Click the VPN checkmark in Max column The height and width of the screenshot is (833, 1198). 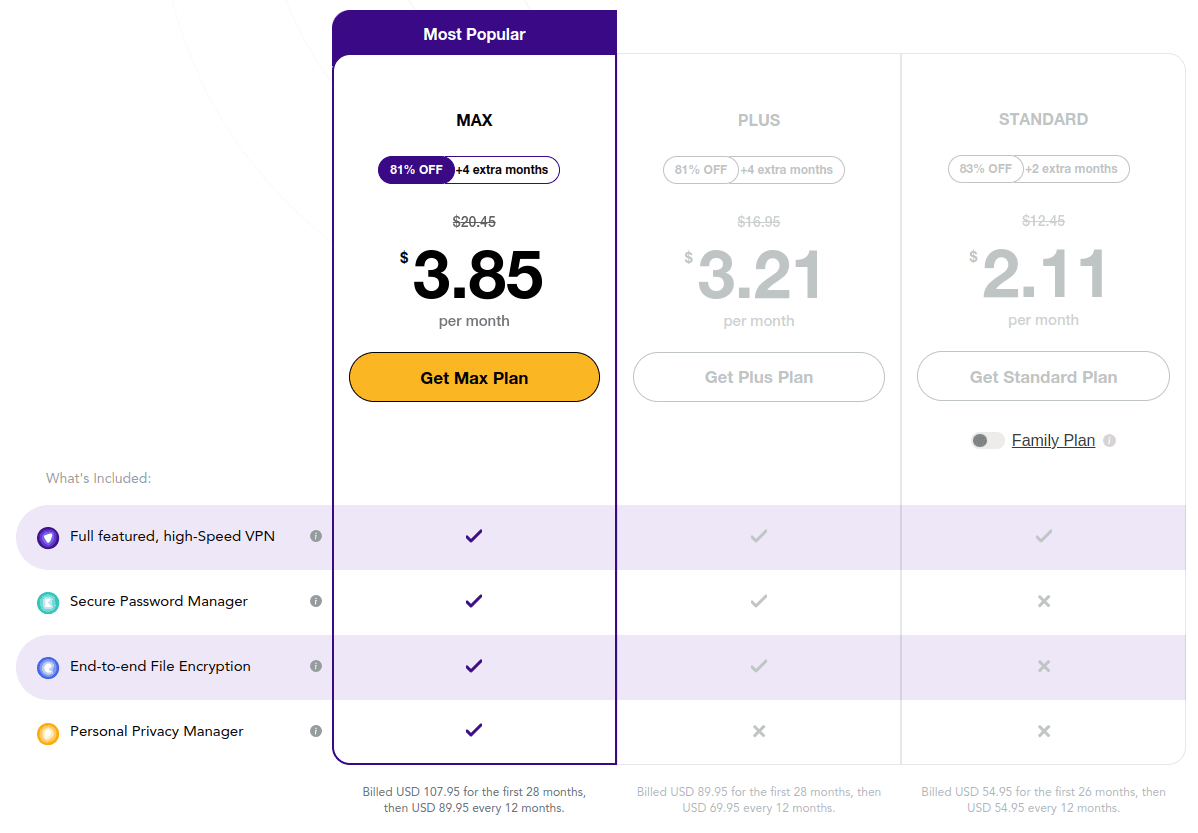pyautogui.click(x=474, y=536)
